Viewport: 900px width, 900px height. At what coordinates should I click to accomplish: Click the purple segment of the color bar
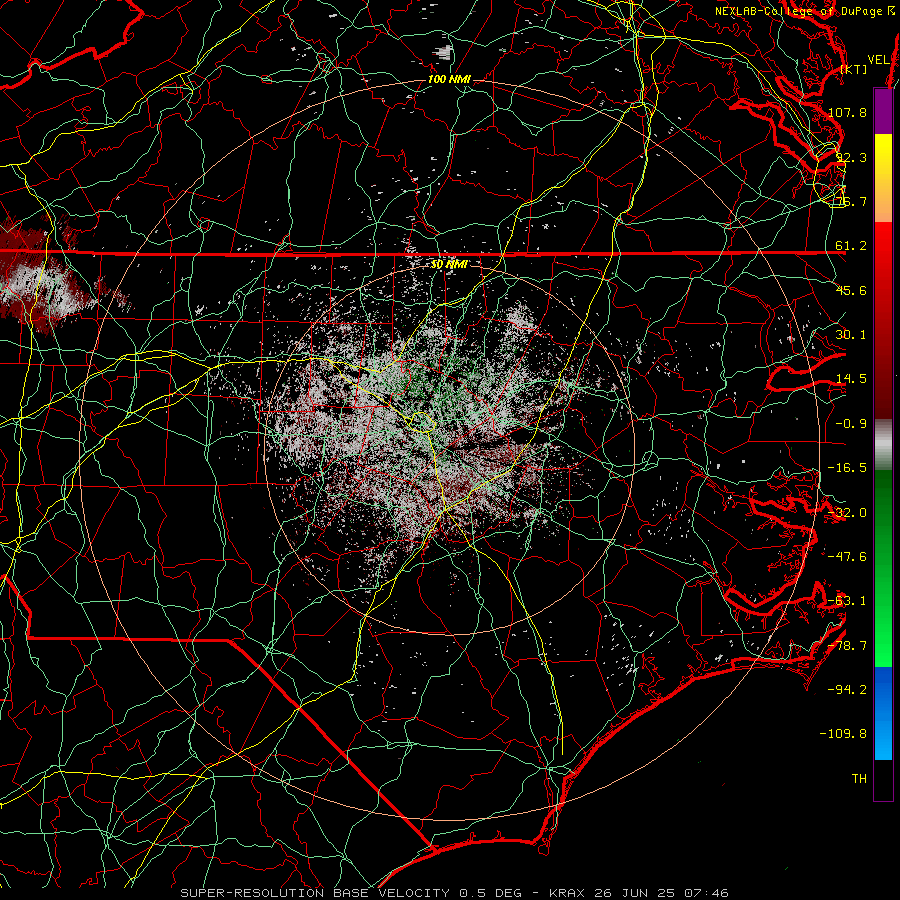(x=883, y=111)
